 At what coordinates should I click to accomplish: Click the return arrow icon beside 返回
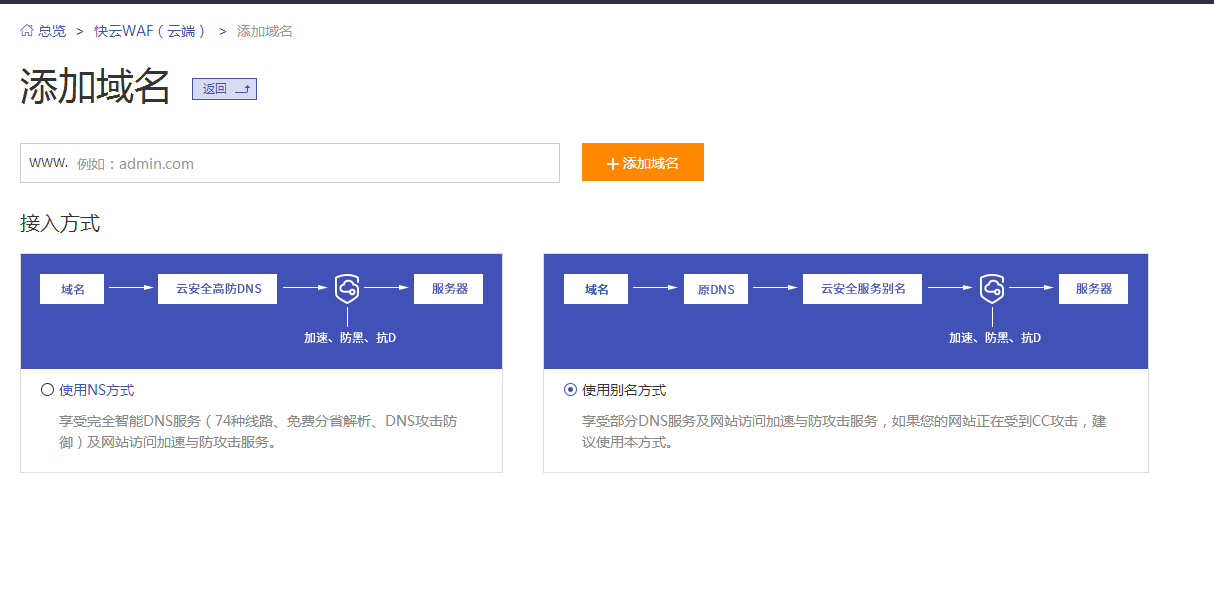tap(242, 89)
